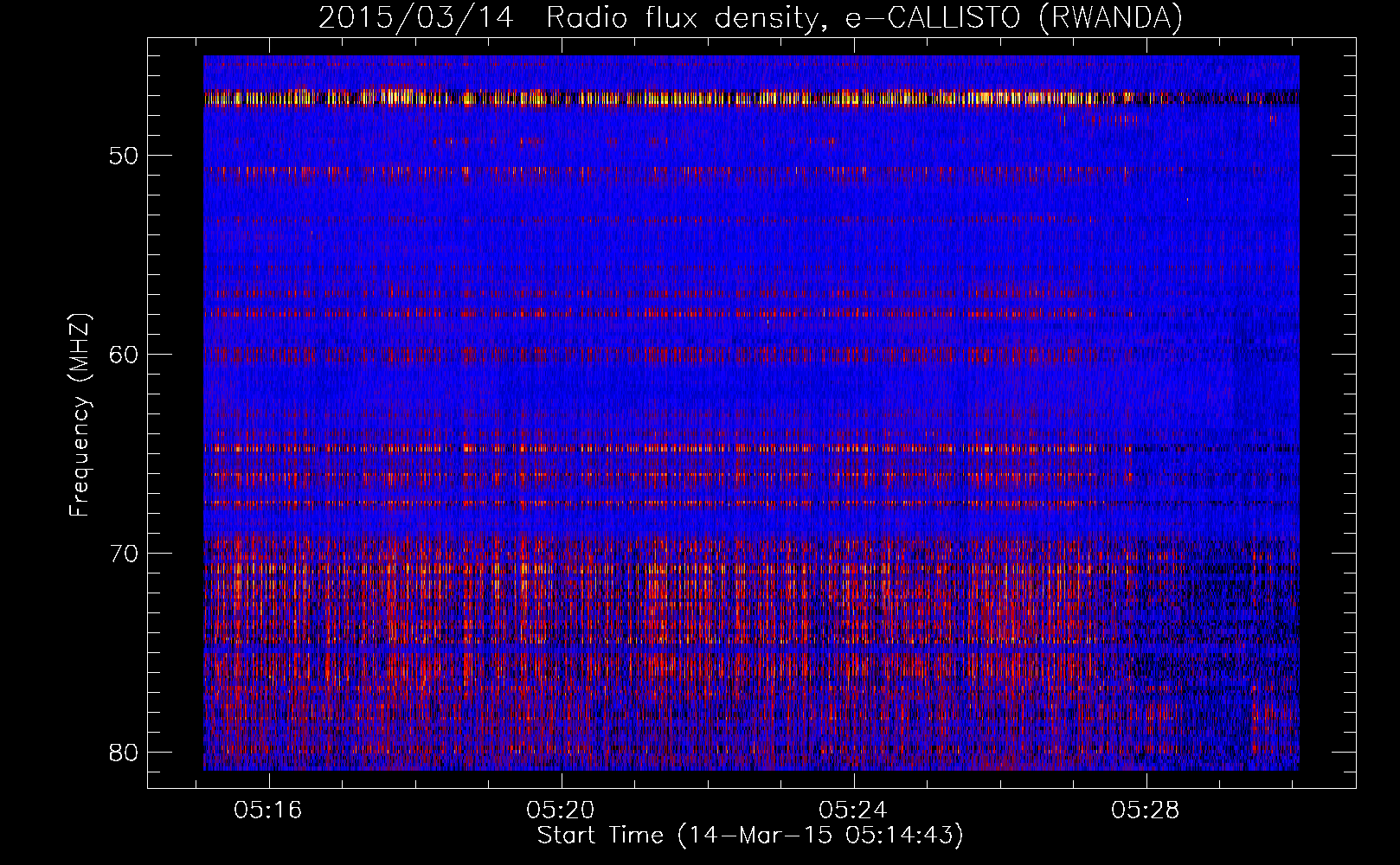The image size is (1400, 865).
Task: Click the "Start Time (14-Mar-15 05:14:43)" label
Action: pyautogui.click(x=750, y=836)
